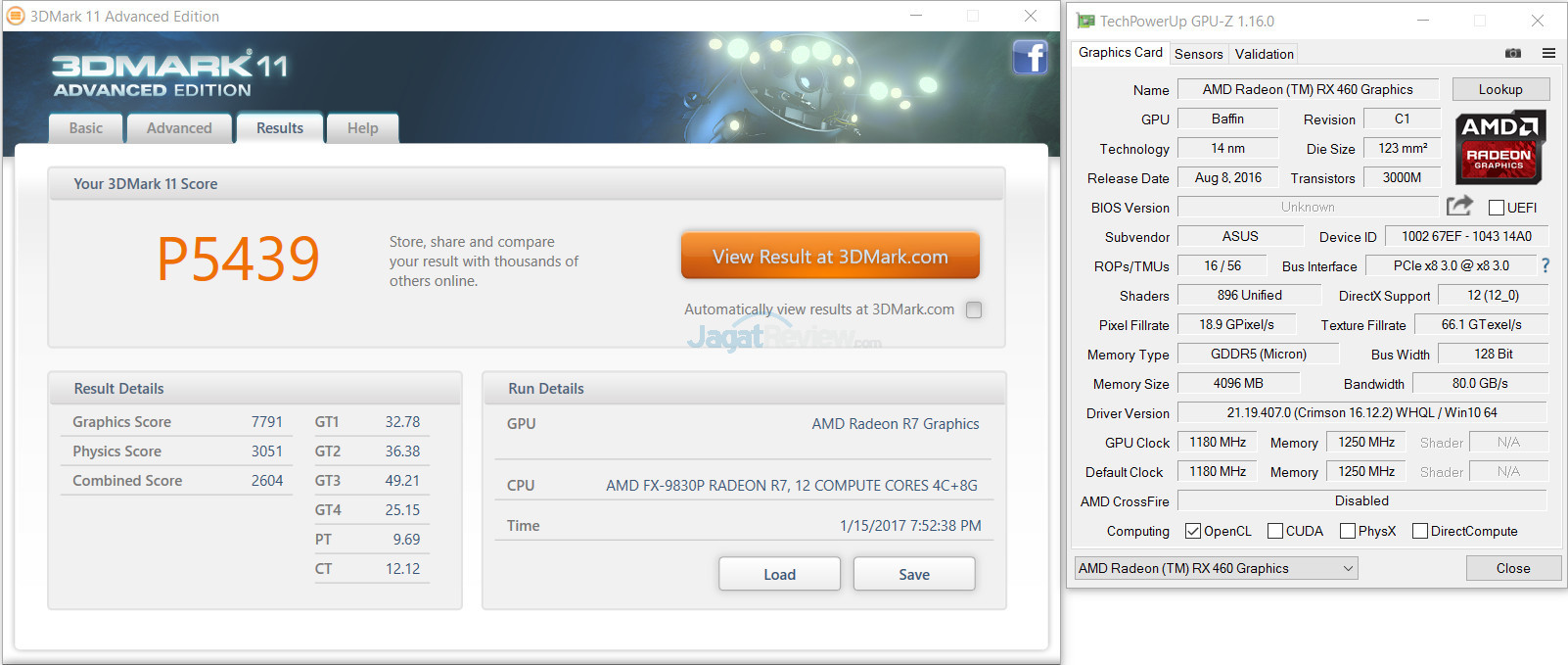Click the AMD Radeon Graphics logo
1568x665 pixels.
[x=1499, y=148]
